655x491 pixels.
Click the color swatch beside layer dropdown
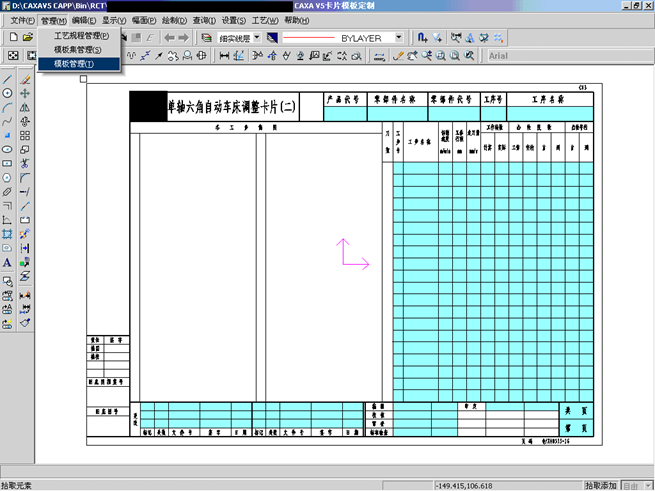[272, 37]
